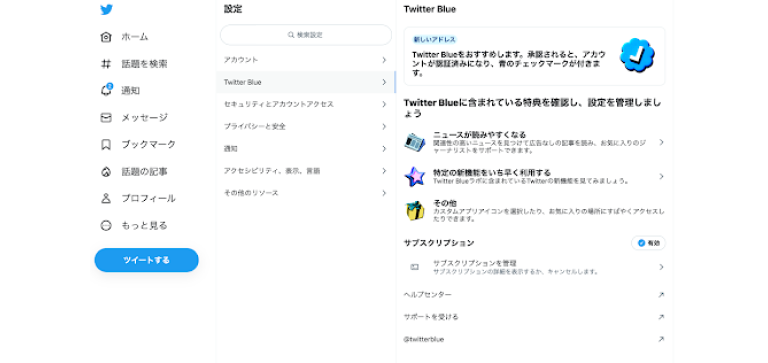Viewport: 768px width, 363px height.
Task: Open 話題を検索 in the sidebar
Action: click(144, 64)
